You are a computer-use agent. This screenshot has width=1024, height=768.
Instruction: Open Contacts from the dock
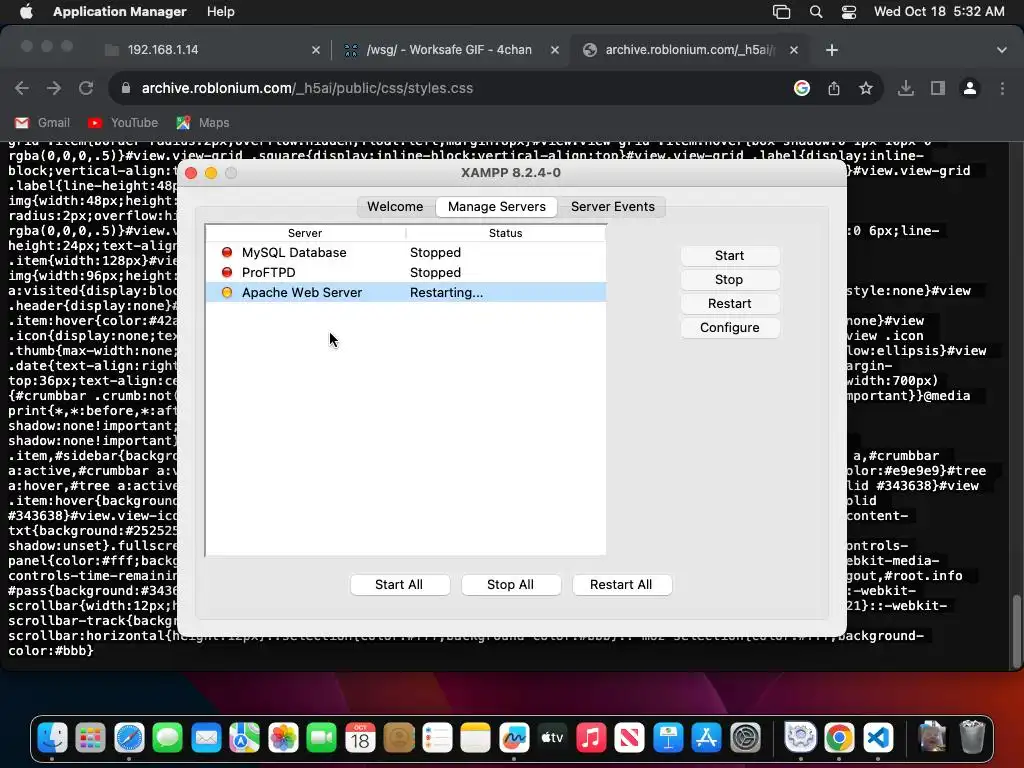click(x=398, y=738)
